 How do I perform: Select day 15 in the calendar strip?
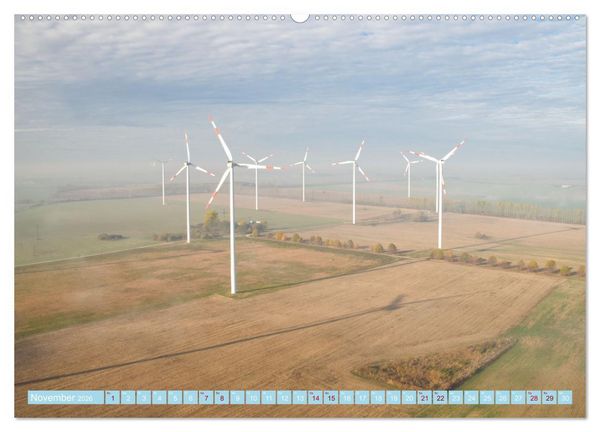click(331, 397)
